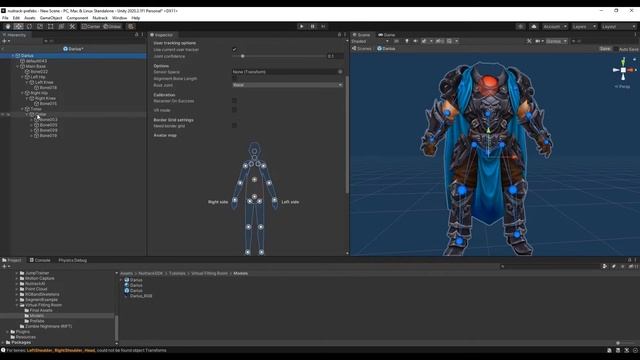This screenshot has height=360, width=640.
Task: Click the Step frame button
Action: pos(323,27)
